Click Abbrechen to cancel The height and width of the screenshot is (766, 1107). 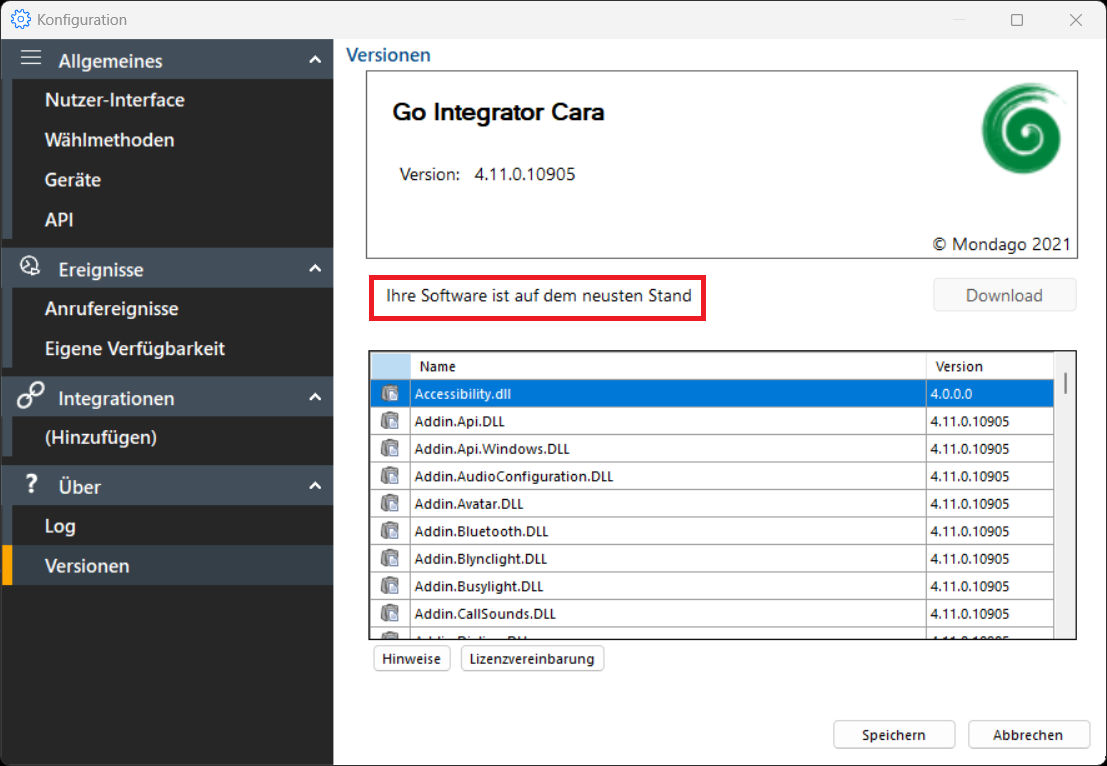coord(1027,735)
